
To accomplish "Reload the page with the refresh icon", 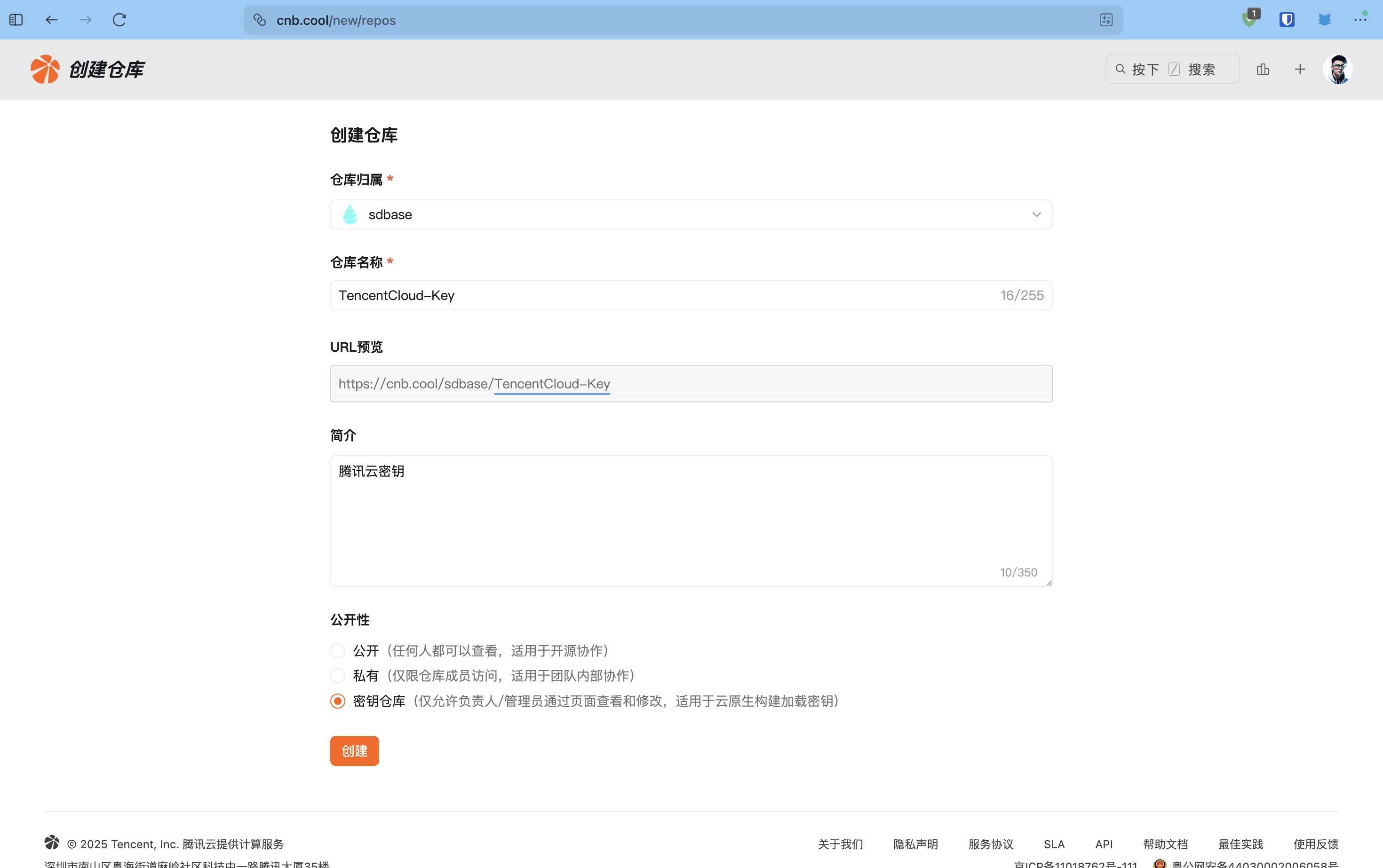I will point(119,20).
